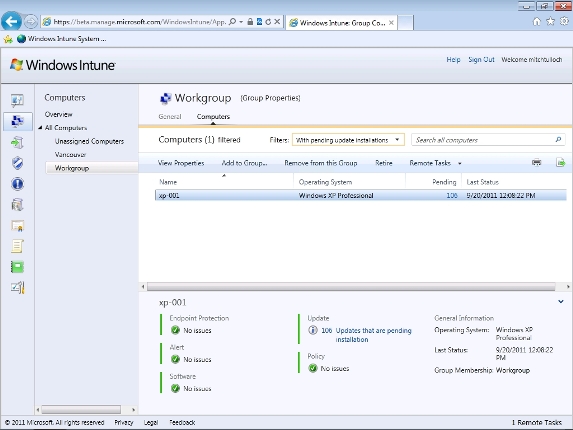Select the Vancouver group
This screenshot has height=430, width=573.
click(x=70, y=155)
